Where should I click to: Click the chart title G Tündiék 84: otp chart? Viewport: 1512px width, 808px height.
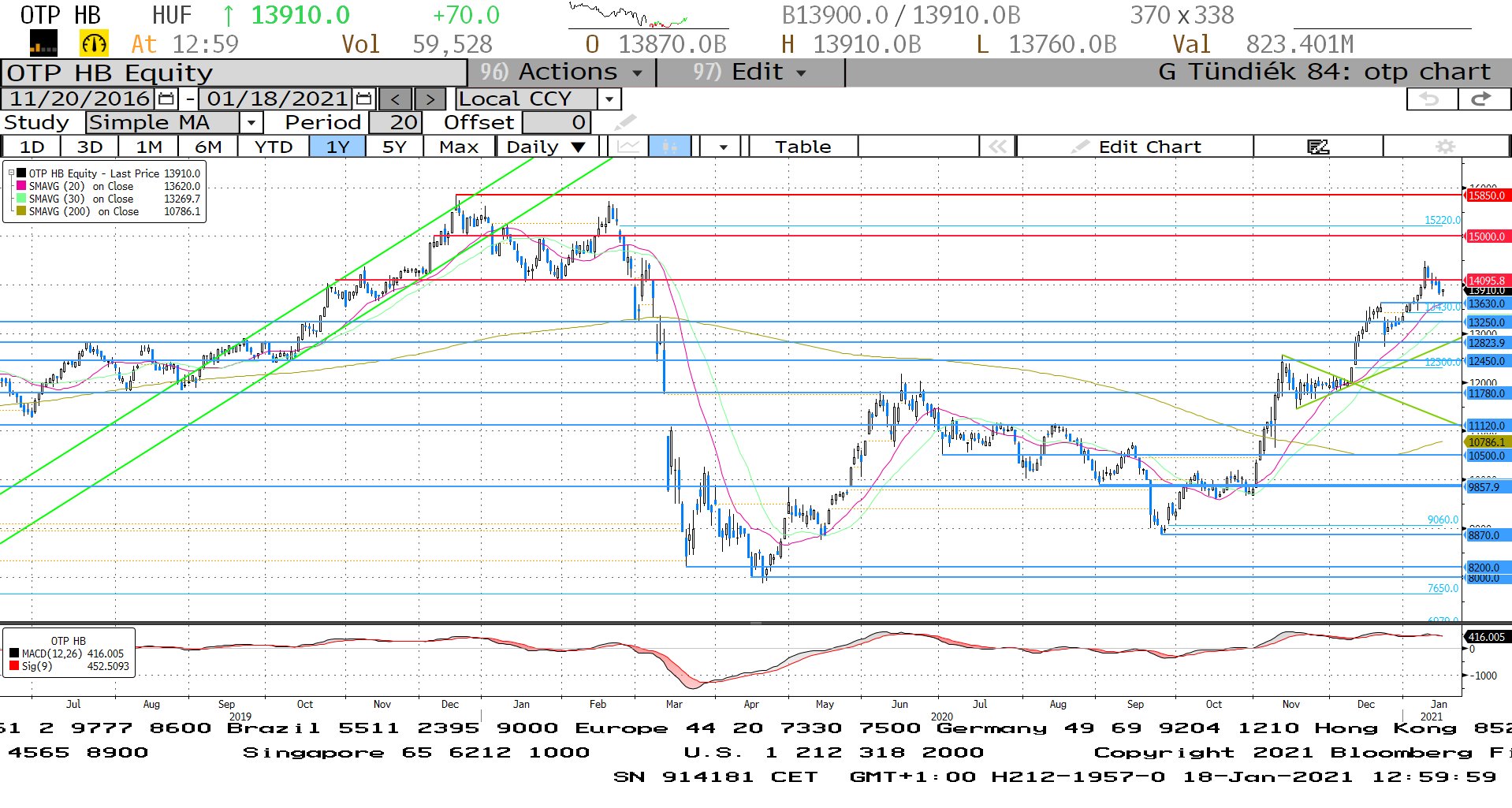1324,72
